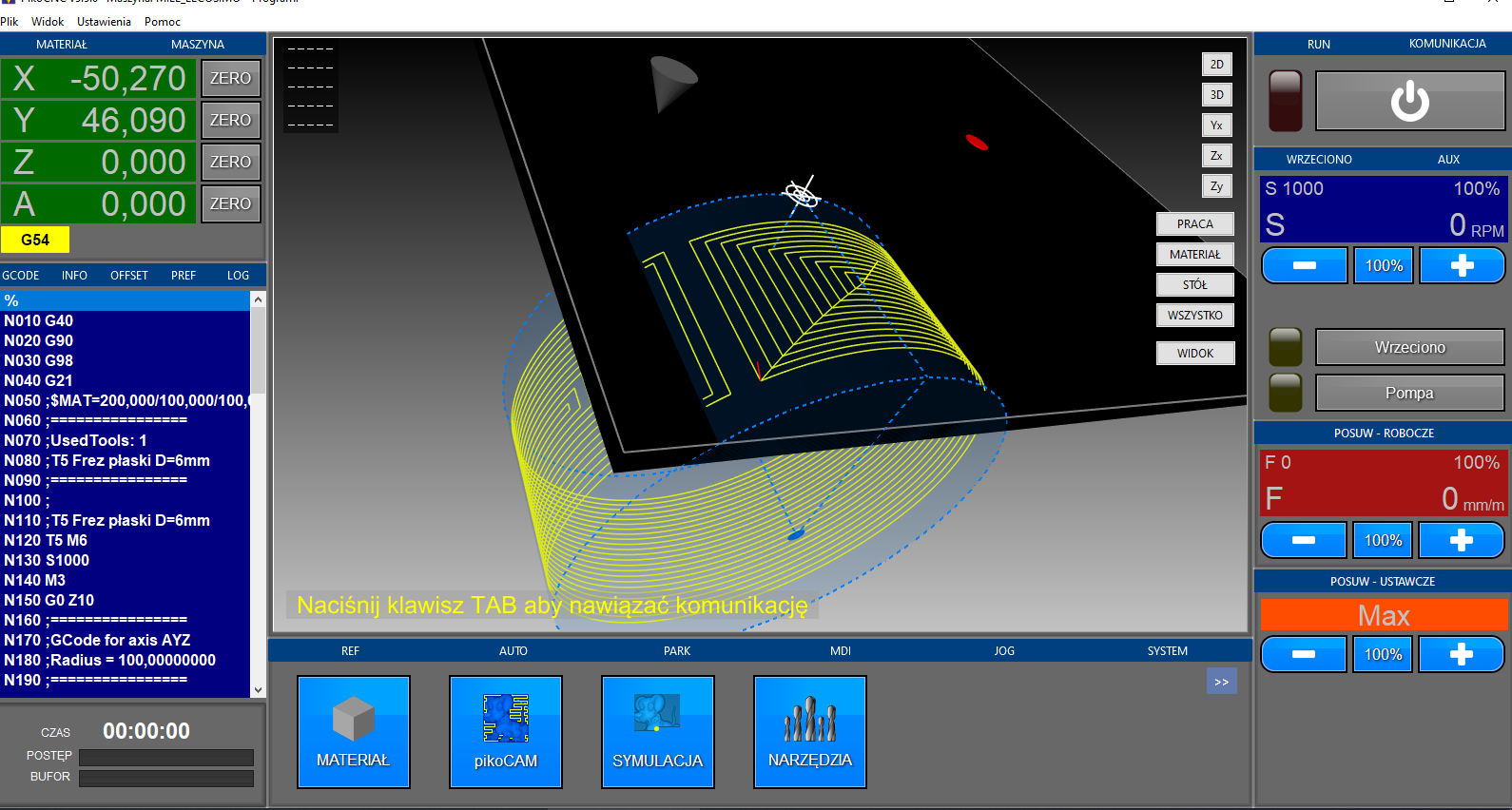Screen dimensions: 1512x810
Task: Select the REF mode tab
Action: coord(351,651)
